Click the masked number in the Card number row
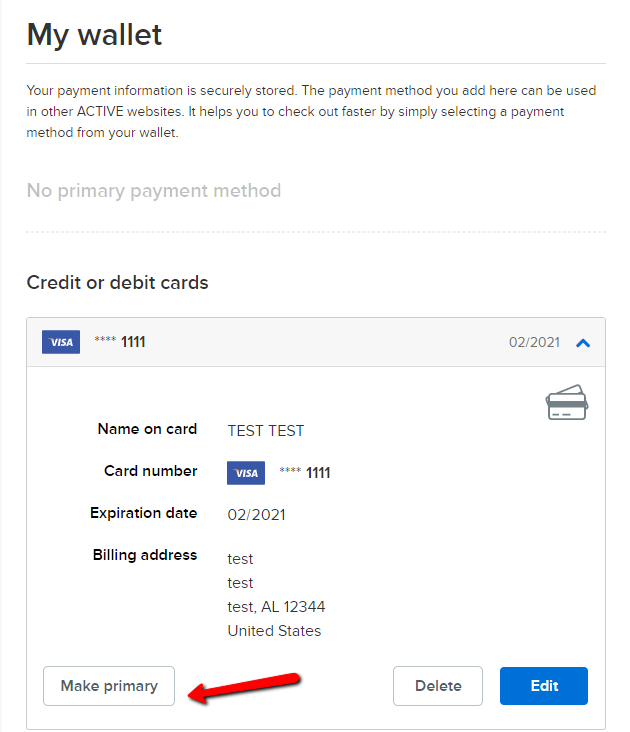 pyautogui.click(x=305, y=473)
